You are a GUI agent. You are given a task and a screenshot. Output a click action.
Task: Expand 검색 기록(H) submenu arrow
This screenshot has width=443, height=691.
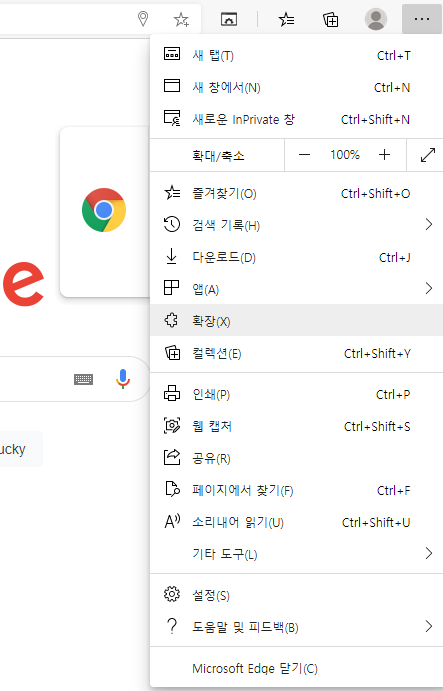pos(428,224)
